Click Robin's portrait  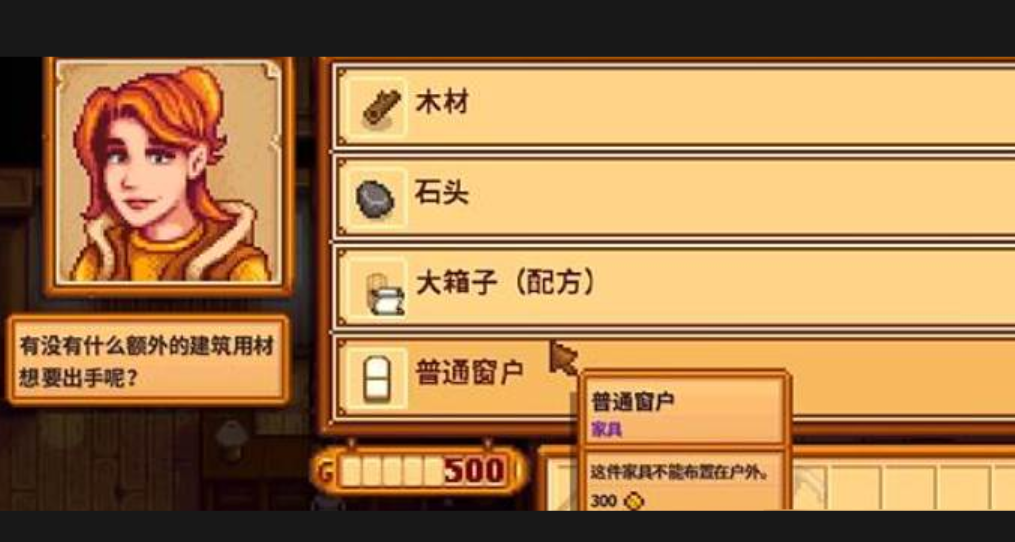[x=170, y=173]
